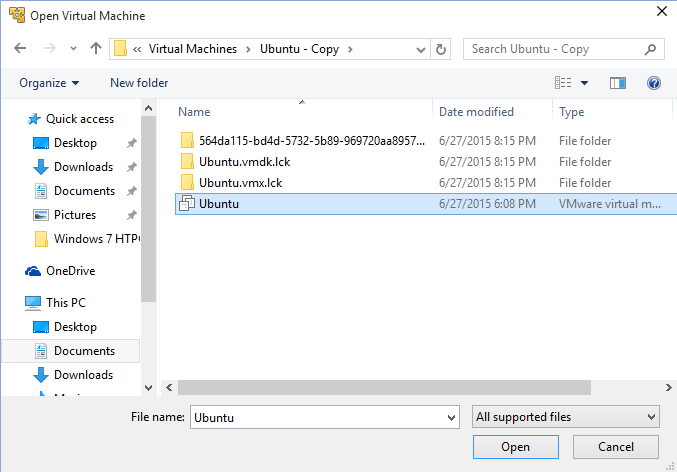Click the Back navigation arrow
Viewport: 677px width, 472px height.
pos(22,49)
